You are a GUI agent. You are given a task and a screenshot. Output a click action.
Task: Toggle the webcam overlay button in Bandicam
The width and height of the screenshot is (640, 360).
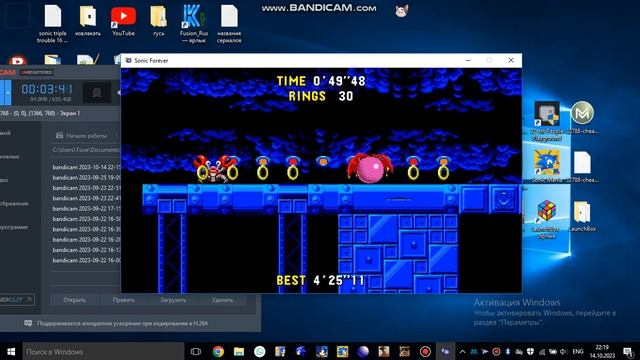[96, 93]
